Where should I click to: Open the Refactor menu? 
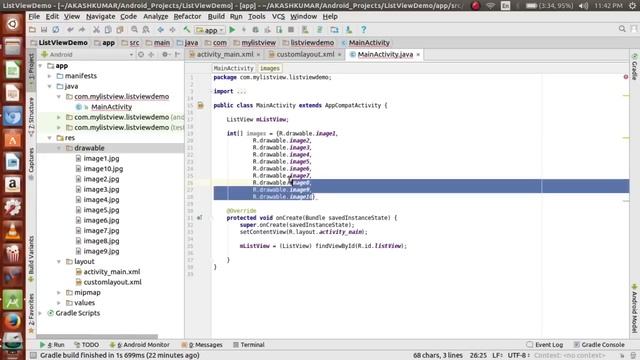click(187, 16)
